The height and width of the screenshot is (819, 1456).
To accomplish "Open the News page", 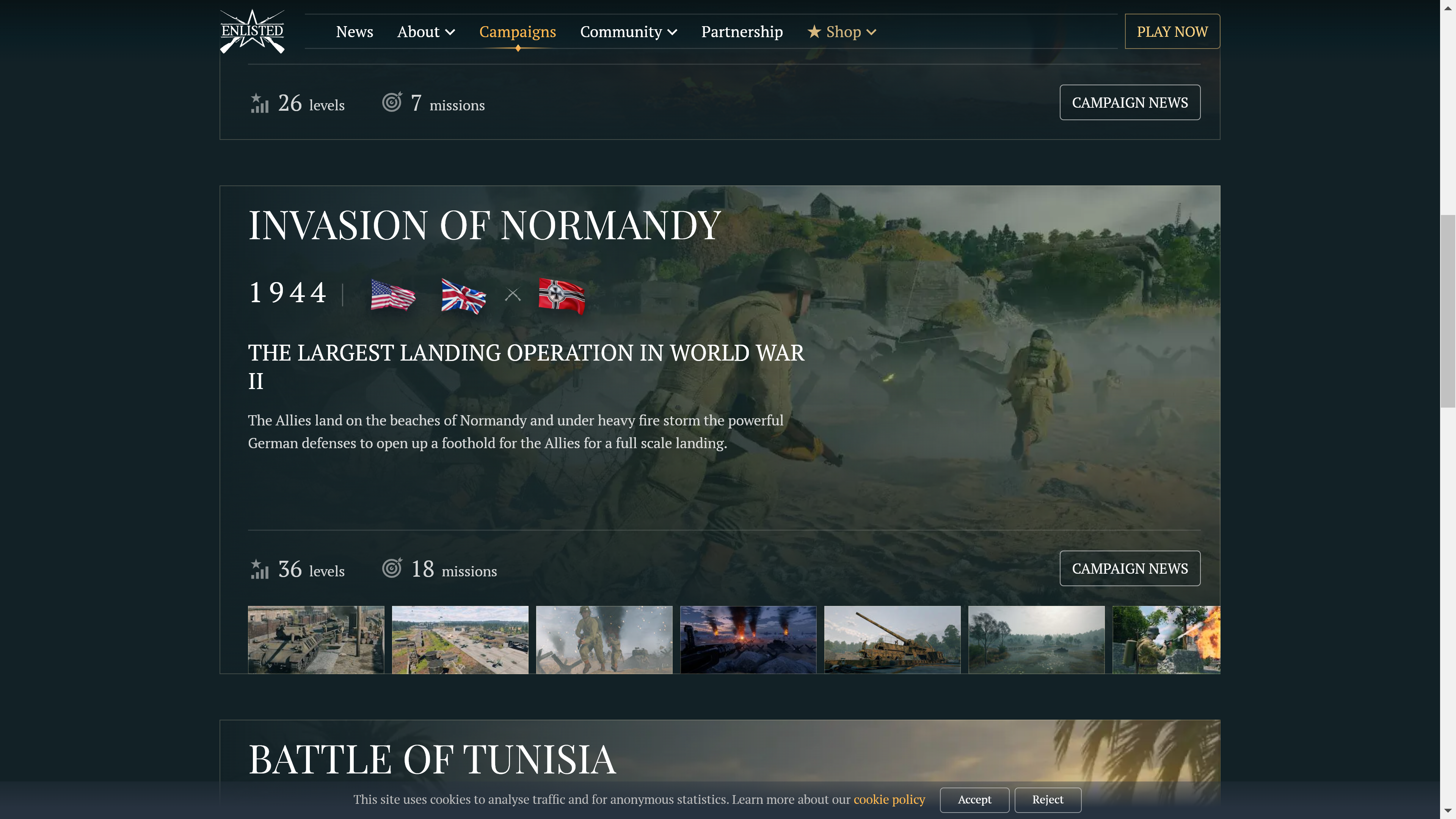I will coord(355,31).
